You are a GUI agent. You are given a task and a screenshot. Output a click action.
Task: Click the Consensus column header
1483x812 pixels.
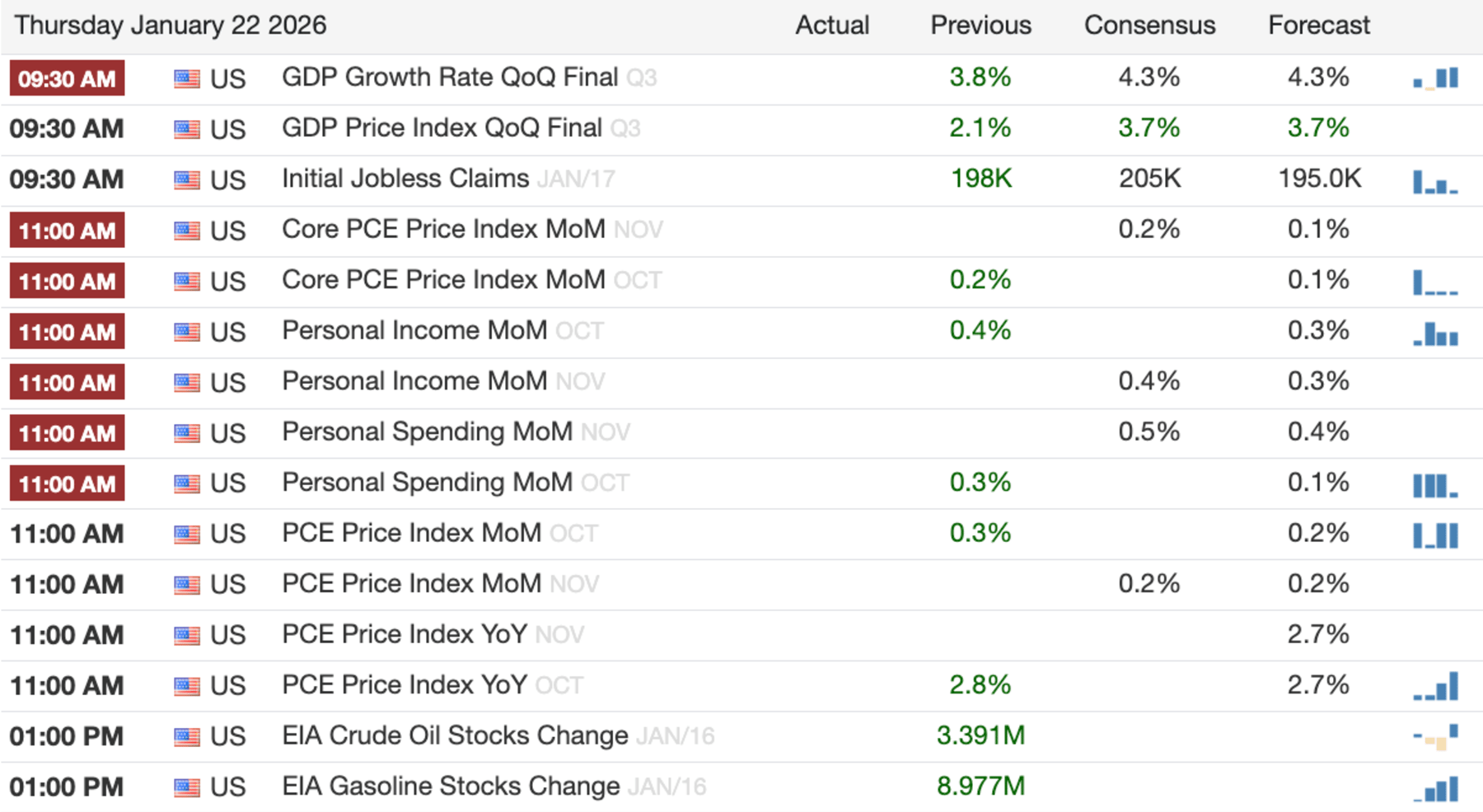[x=1149, y=26]
